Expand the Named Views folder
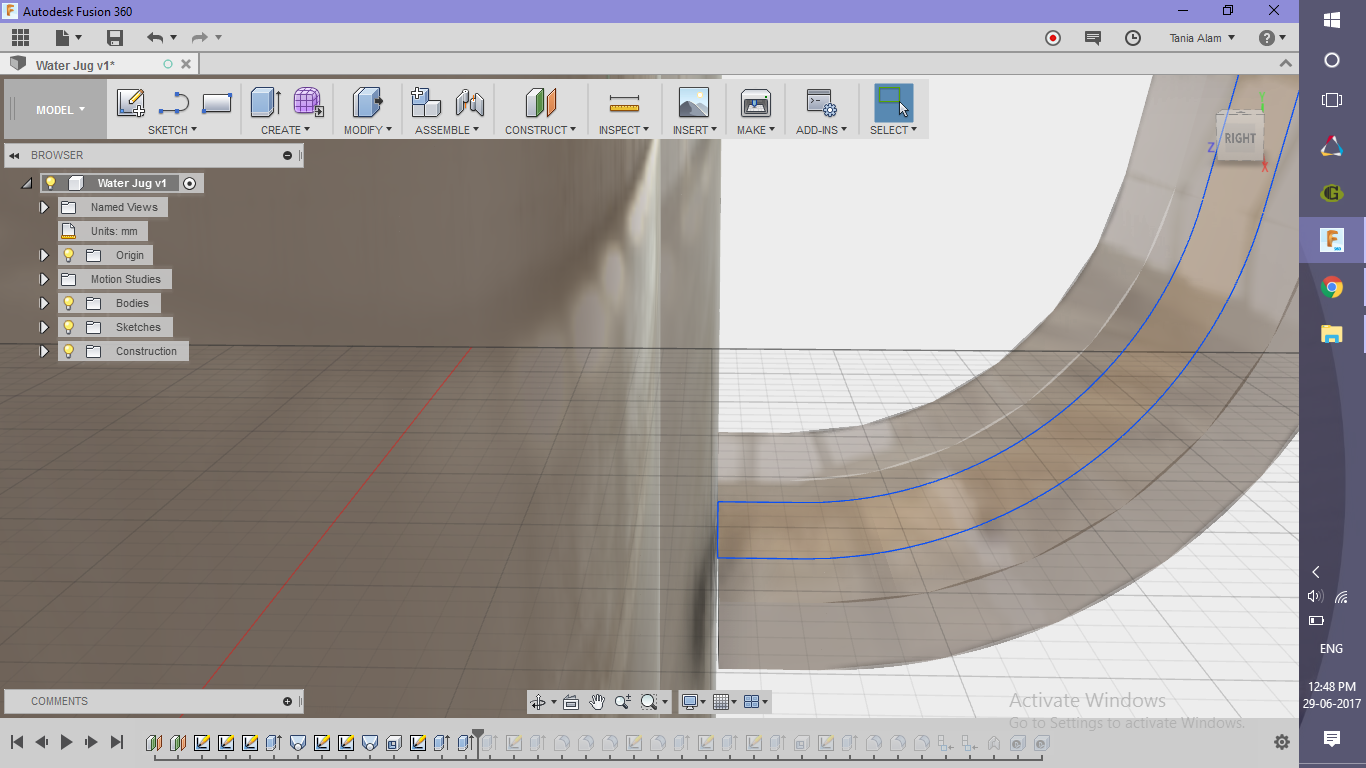The width and height of the screenshot is (1366, 768). pyautogui.click(x=44, y=207)
